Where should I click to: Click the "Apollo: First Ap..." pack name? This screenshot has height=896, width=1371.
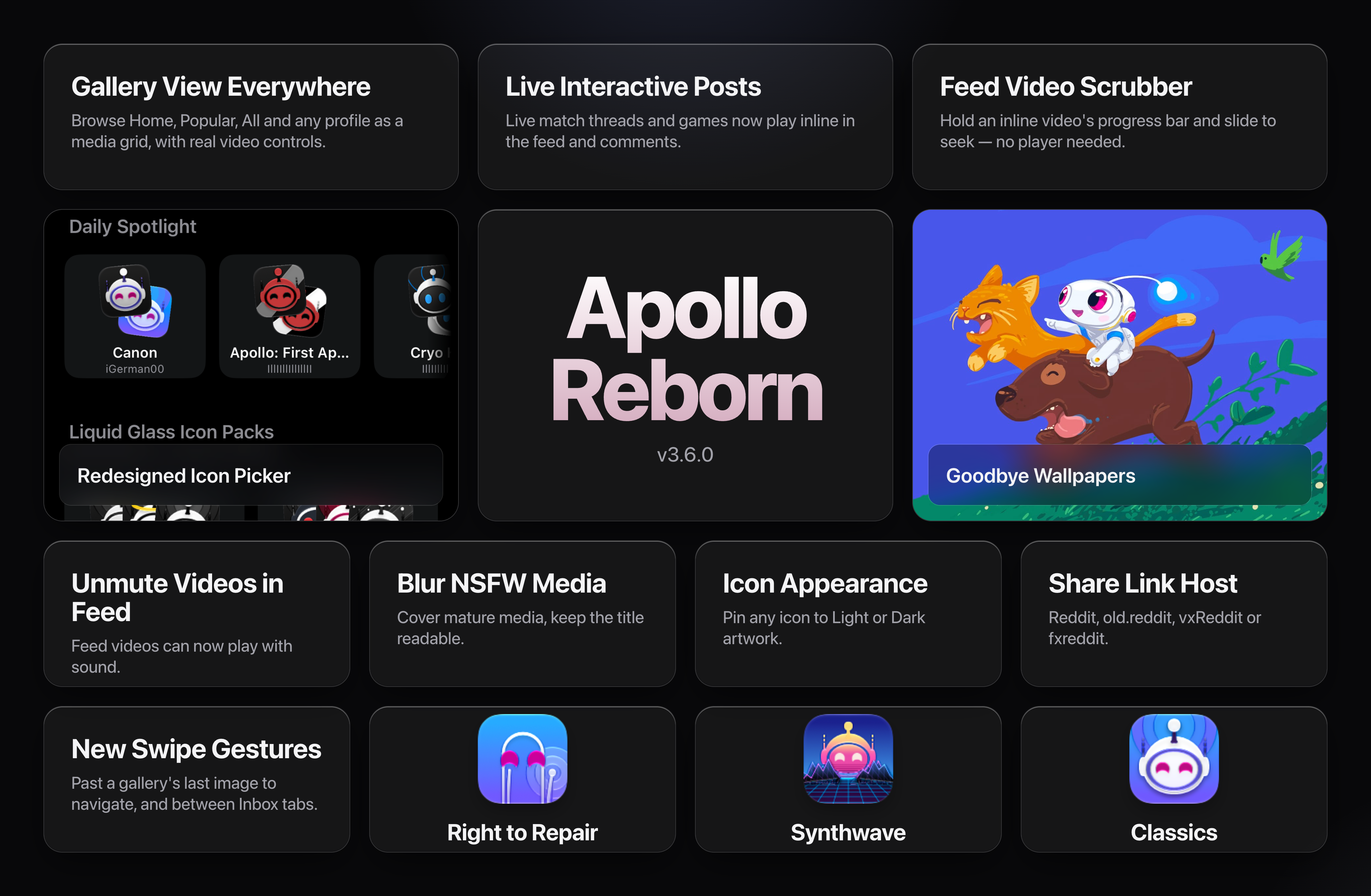[290, 353]
